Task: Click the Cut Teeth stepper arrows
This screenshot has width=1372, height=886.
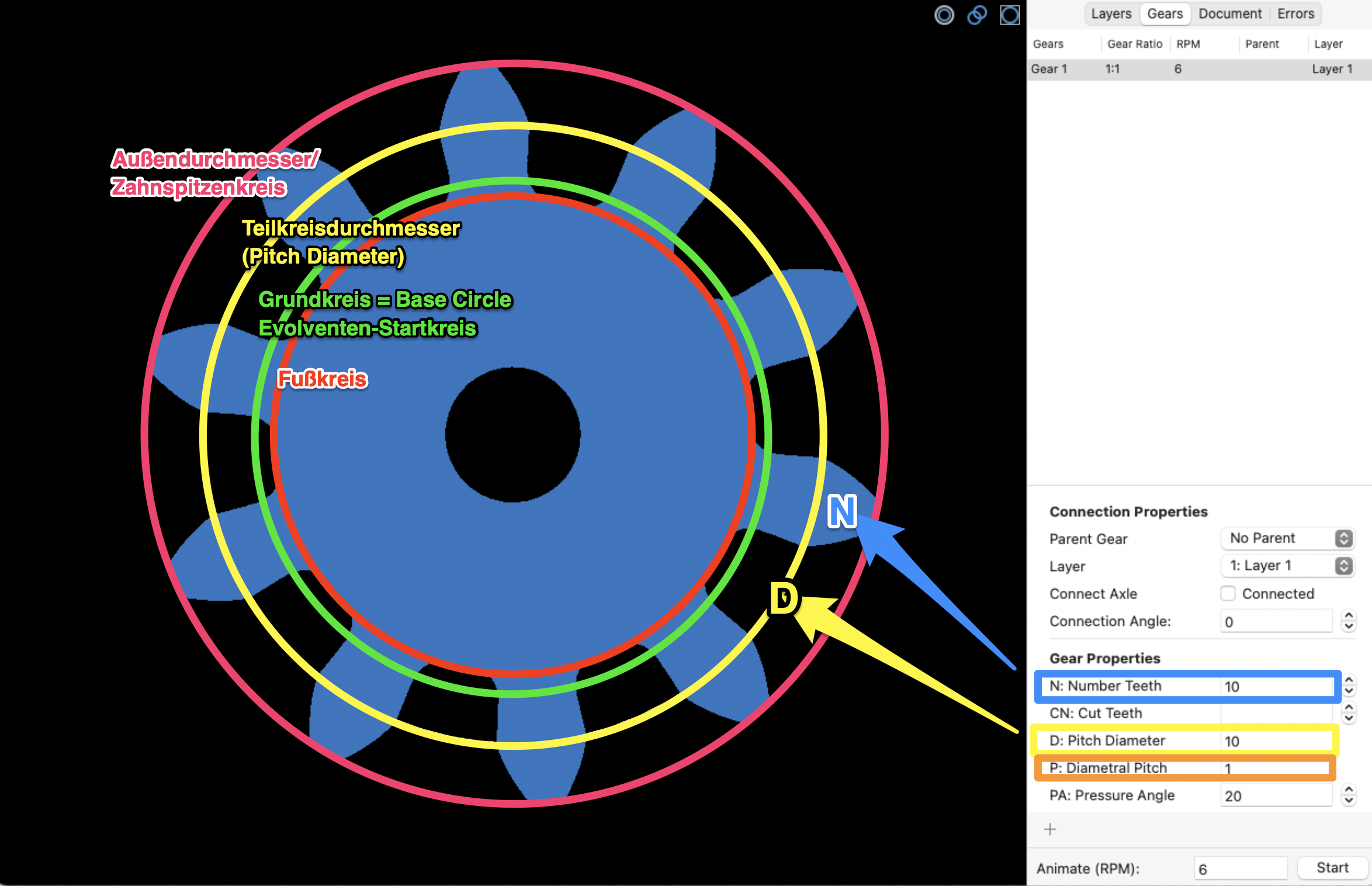Action: (x=1349, y=713)
